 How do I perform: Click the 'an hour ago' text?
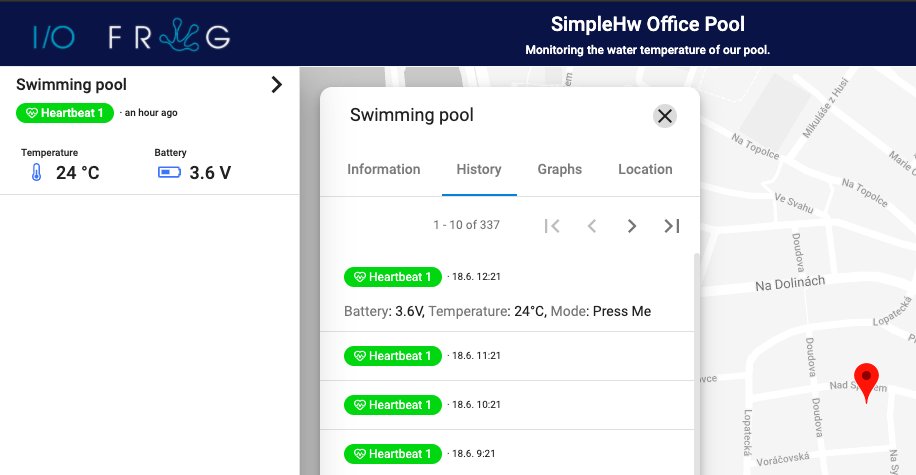pyautogui.click(x=151, y=113)
